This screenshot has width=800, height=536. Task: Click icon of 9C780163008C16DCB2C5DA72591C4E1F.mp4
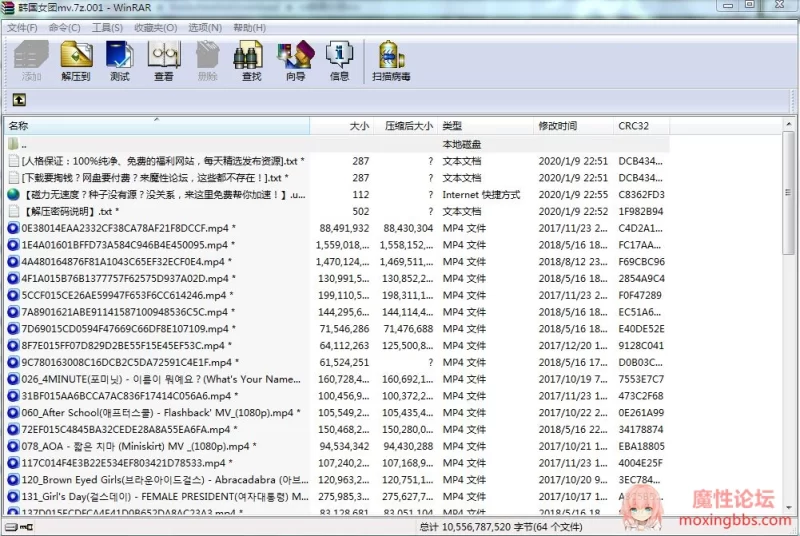pos(13,362)
